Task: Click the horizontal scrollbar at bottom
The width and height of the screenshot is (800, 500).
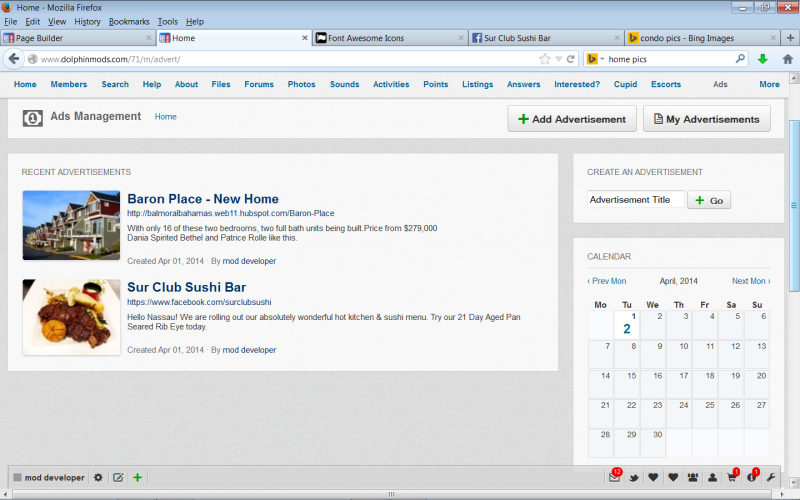Action: 391,494
